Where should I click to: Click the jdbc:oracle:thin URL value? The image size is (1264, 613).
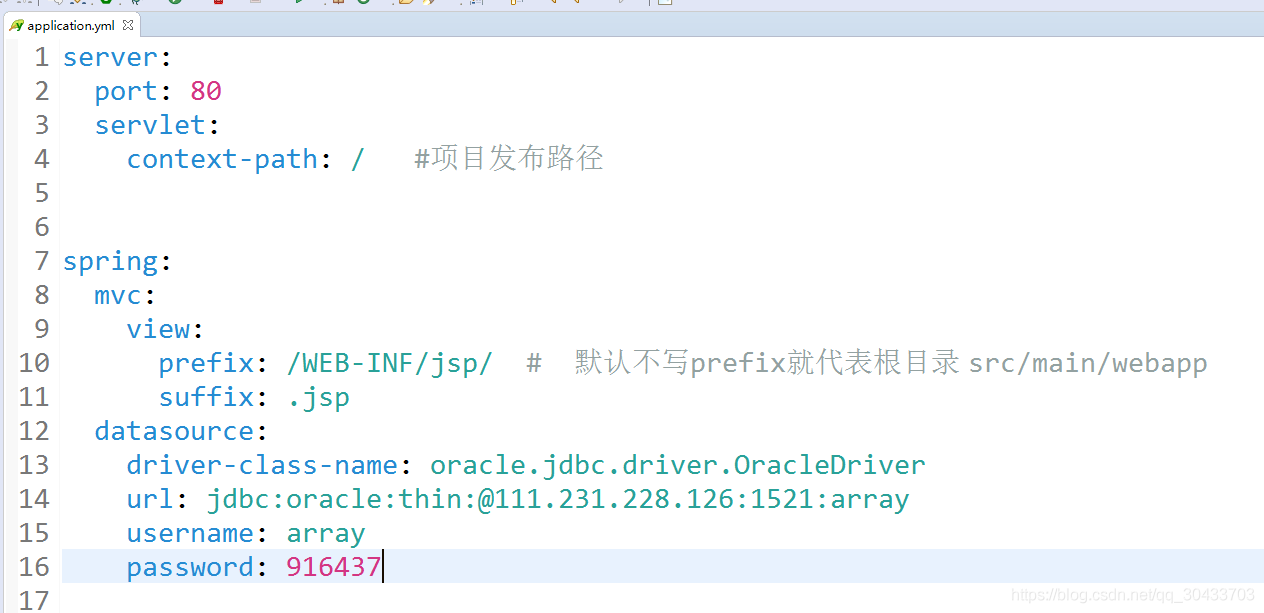[x=557, y=500]
